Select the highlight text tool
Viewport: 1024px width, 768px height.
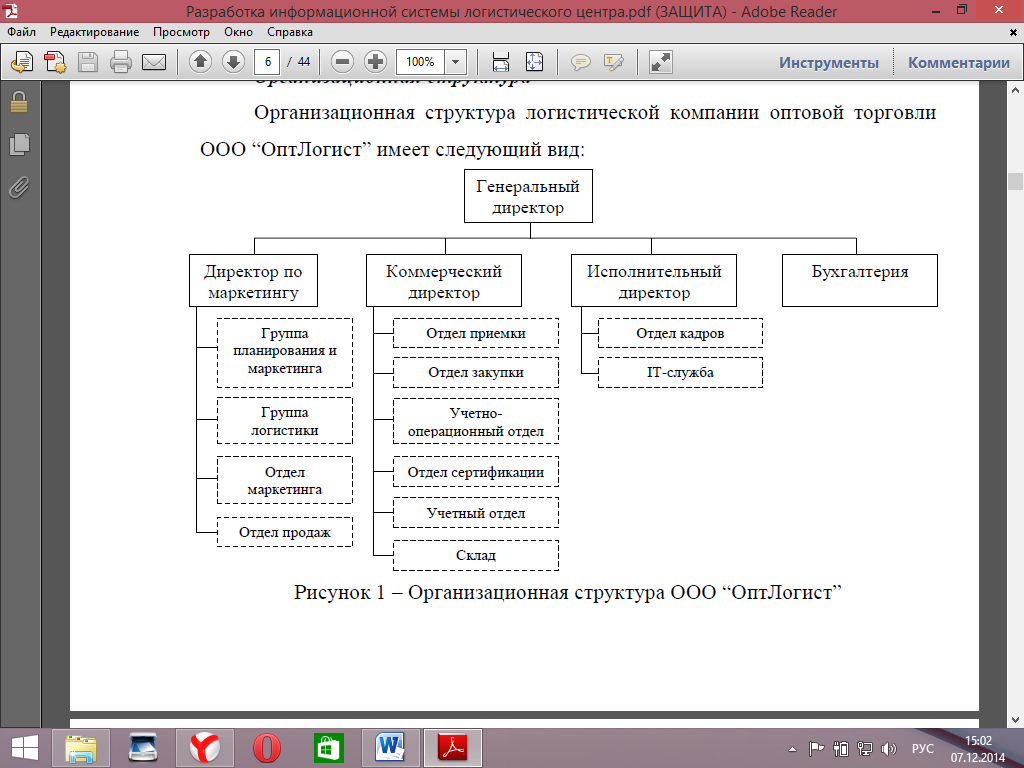(x=614, y=62)
